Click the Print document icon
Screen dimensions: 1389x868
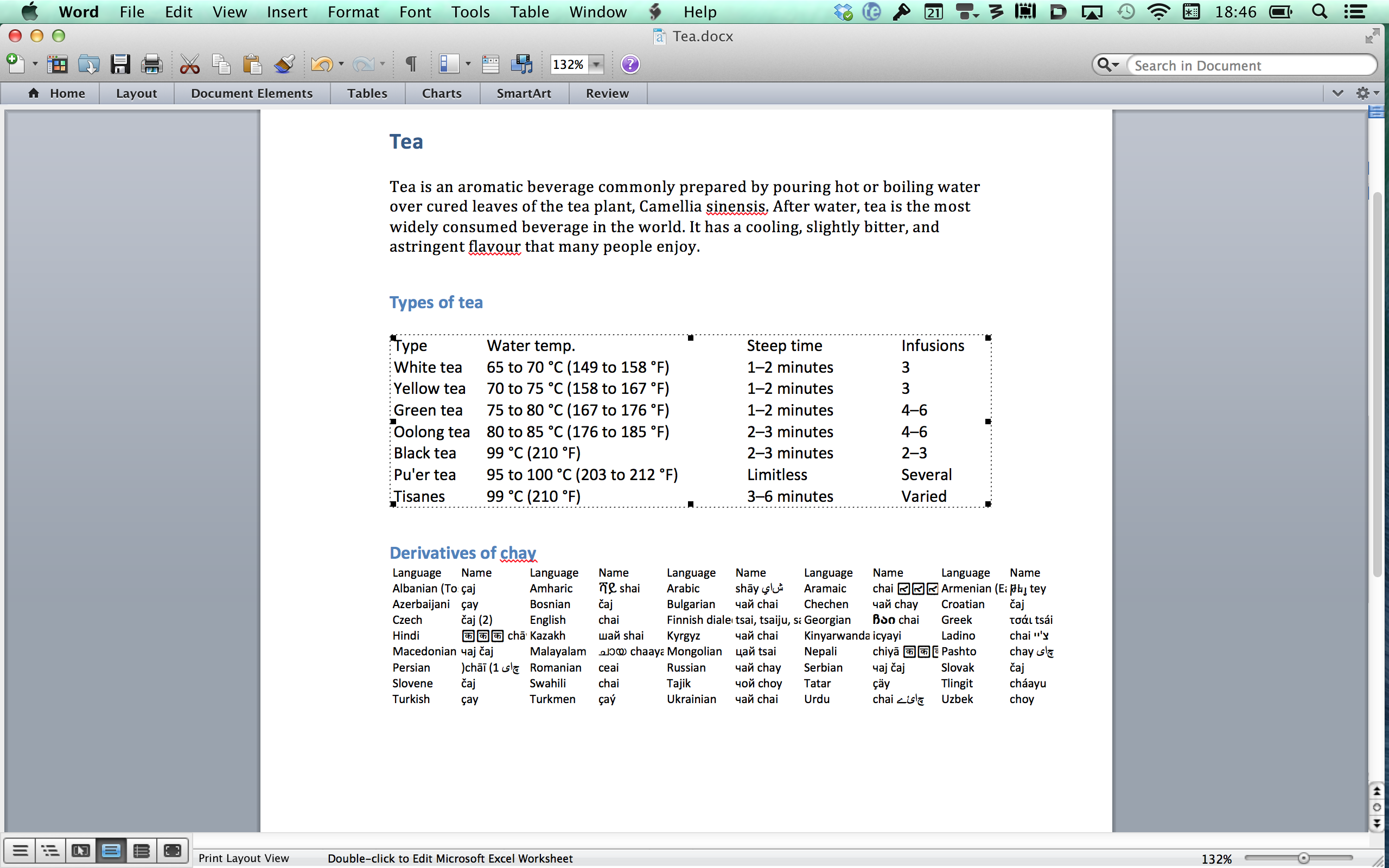click(x=151, y=65)
